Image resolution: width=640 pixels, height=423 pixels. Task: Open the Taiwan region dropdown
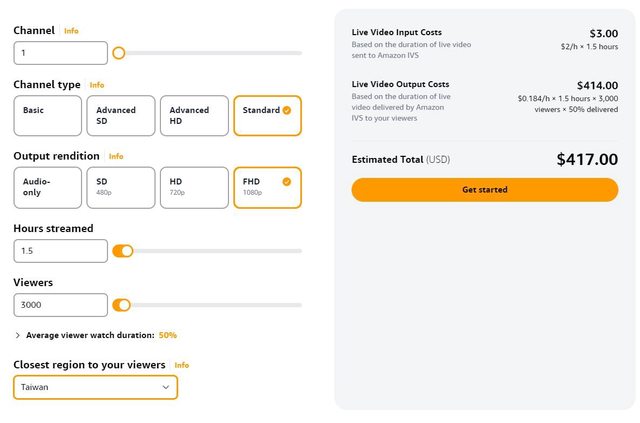click(96, 387)
